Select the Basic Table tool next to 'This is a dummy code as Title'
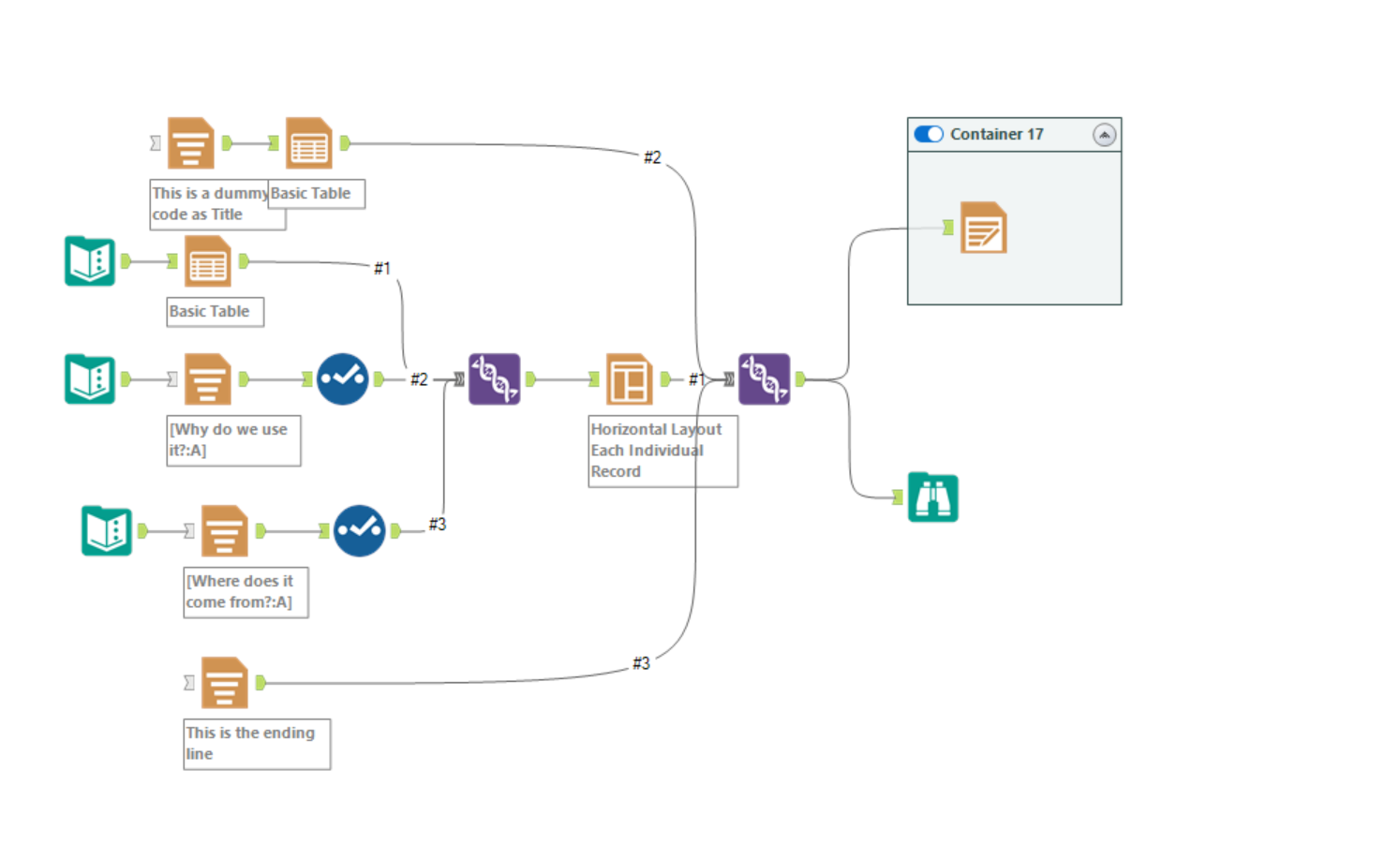The width and height of the screenshot is (1400, 845). [x=307, y=142]
